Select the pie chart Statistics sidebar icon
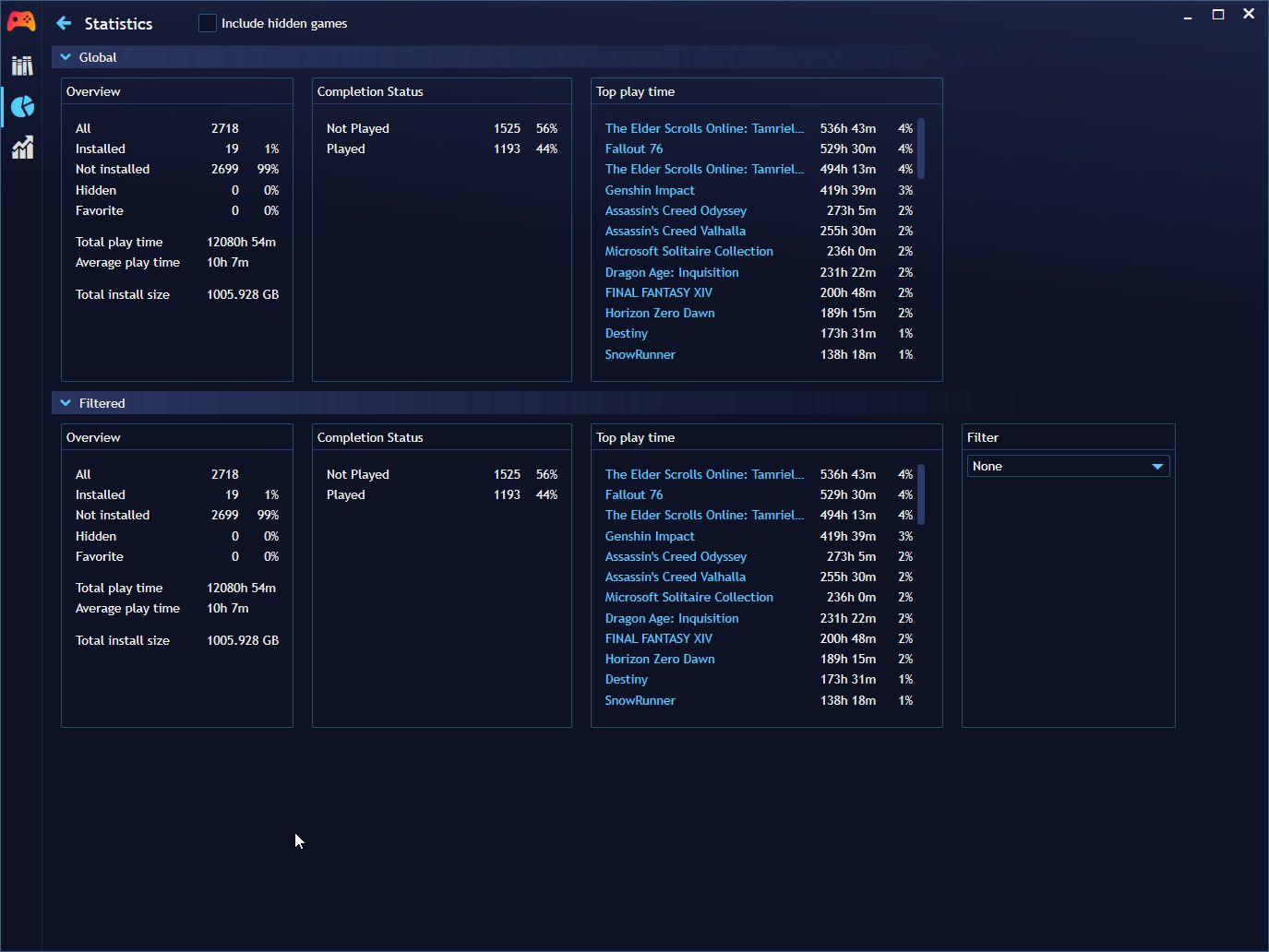The image size is (1269, 952). click(22, 107)
